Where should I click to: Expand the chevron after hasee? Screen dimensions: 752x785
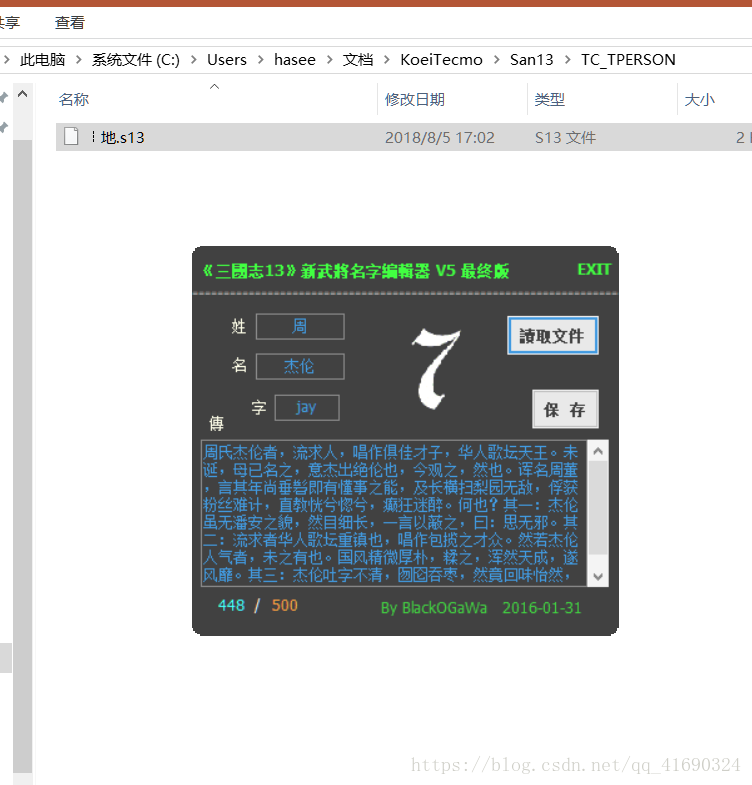(329, 60)
